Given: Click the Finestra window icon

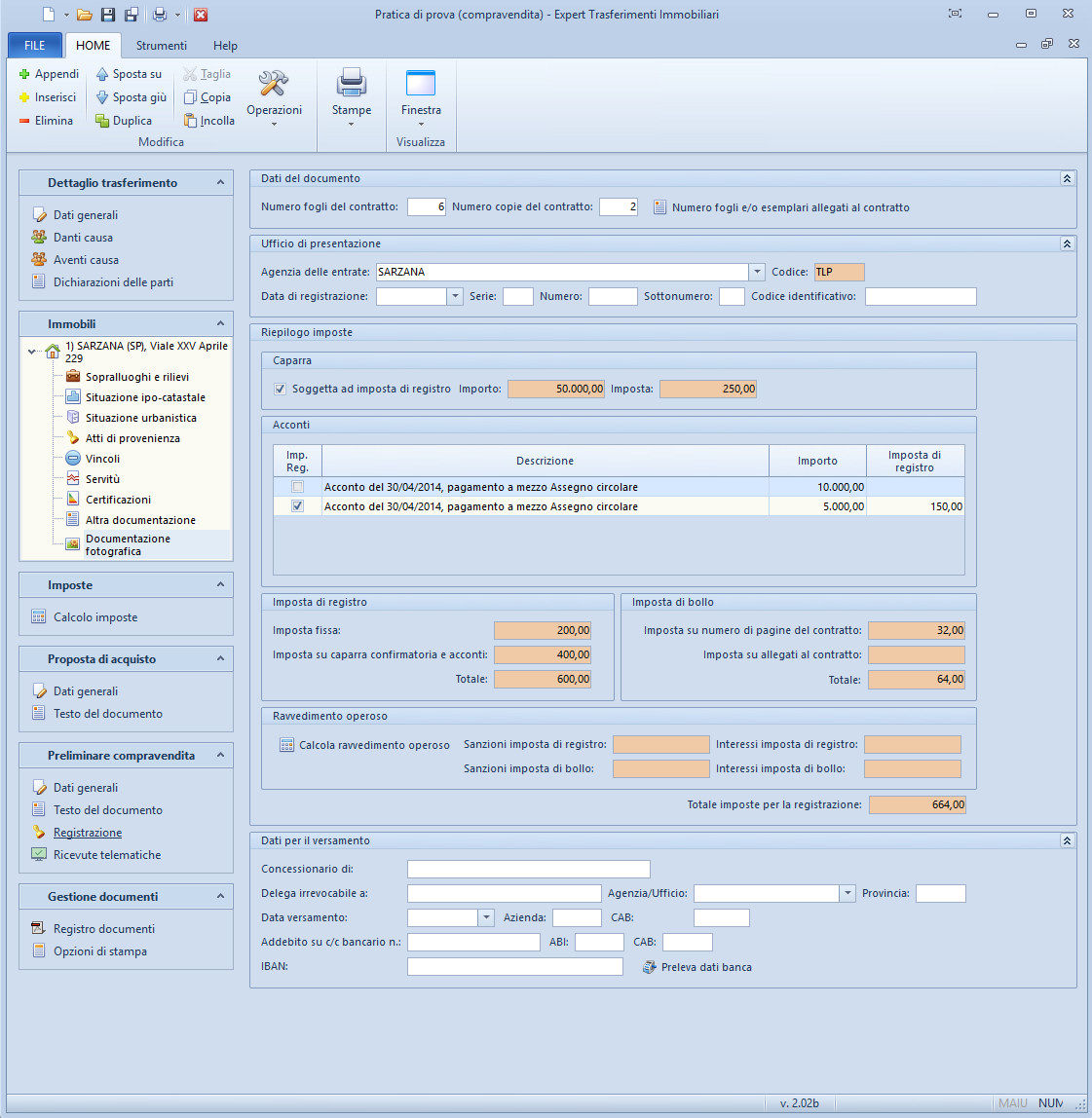Looking at the screenshot, I should pos(421,85).
